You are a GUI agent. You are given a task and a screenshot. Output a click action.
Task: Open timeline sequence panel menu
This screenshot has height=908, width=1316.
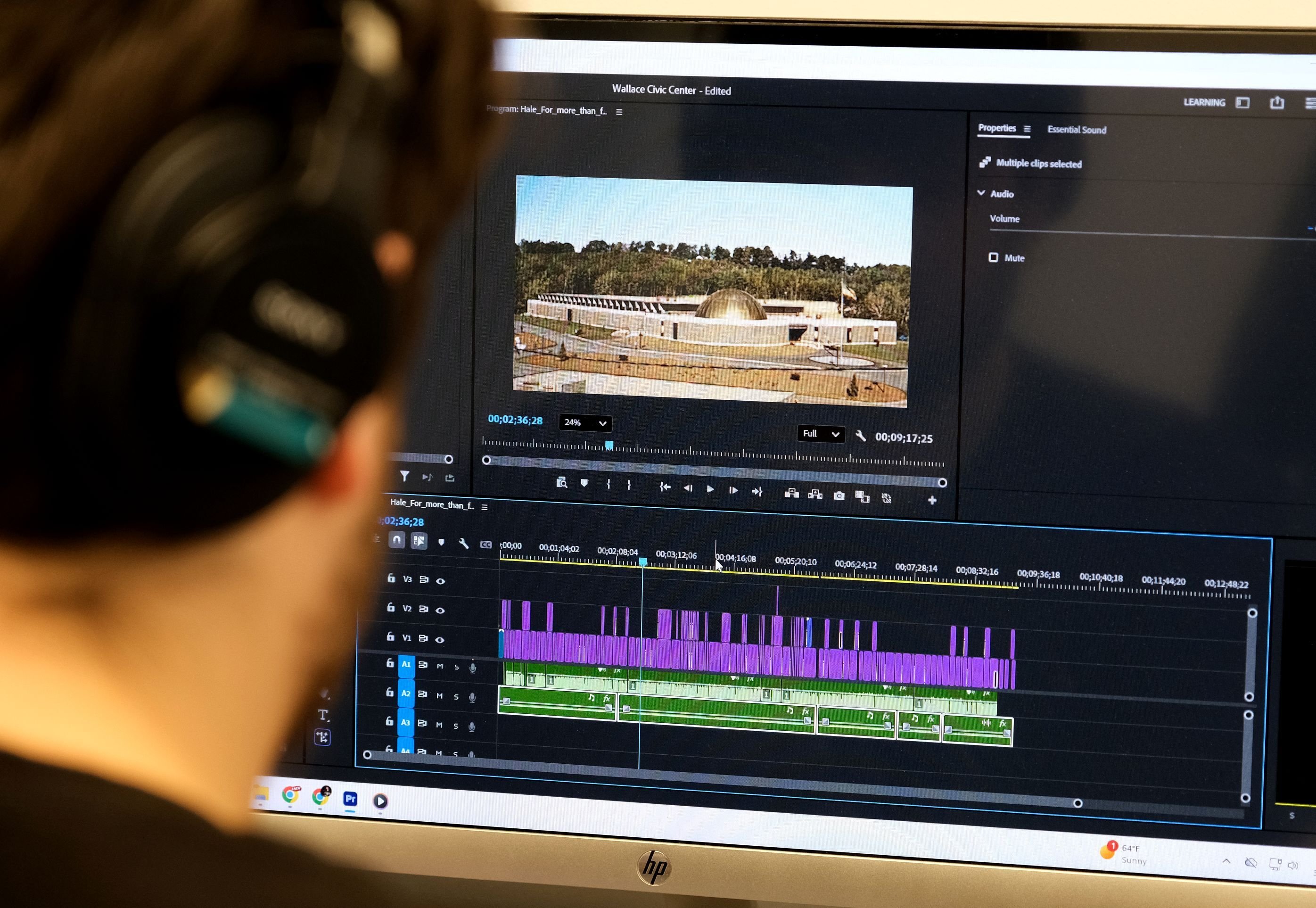485,507
